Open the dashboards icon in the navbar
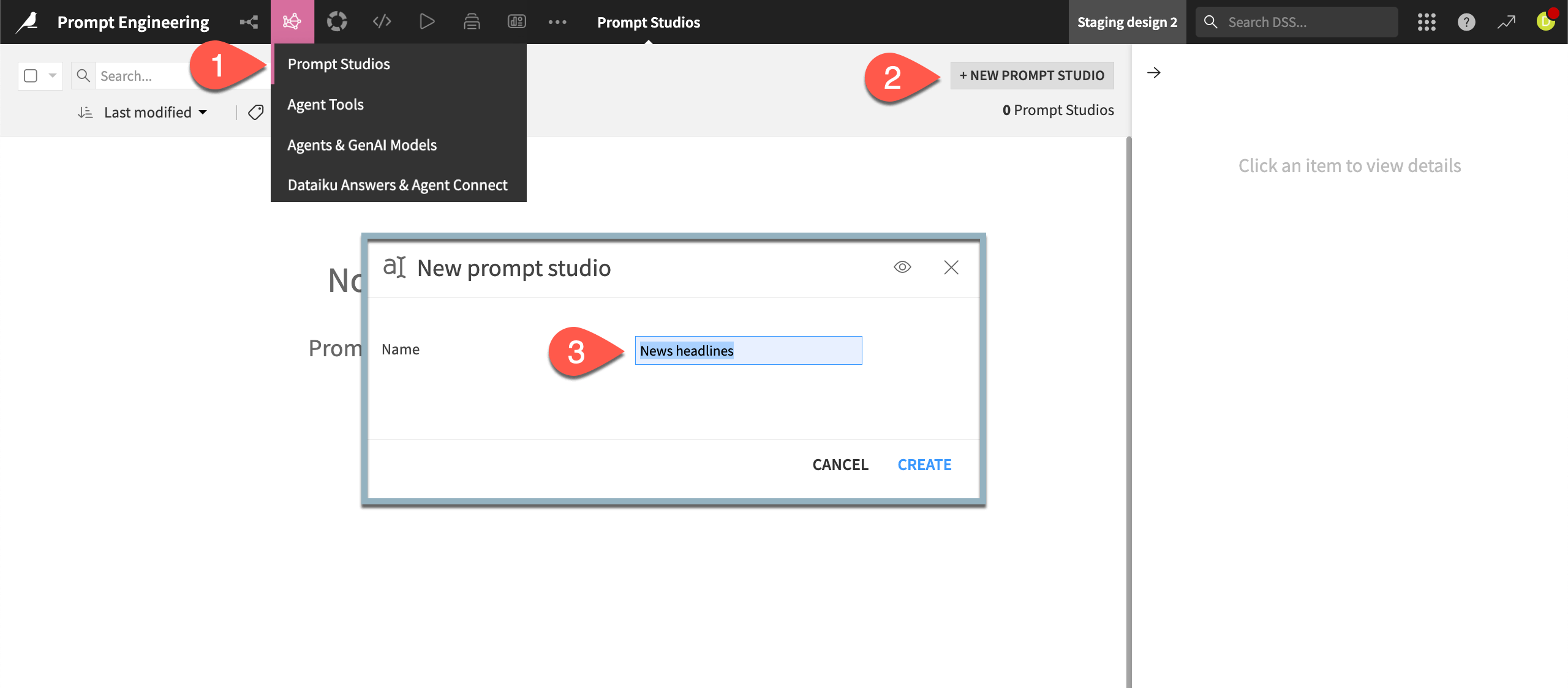 pyautogui.click(x=518, y=21)
